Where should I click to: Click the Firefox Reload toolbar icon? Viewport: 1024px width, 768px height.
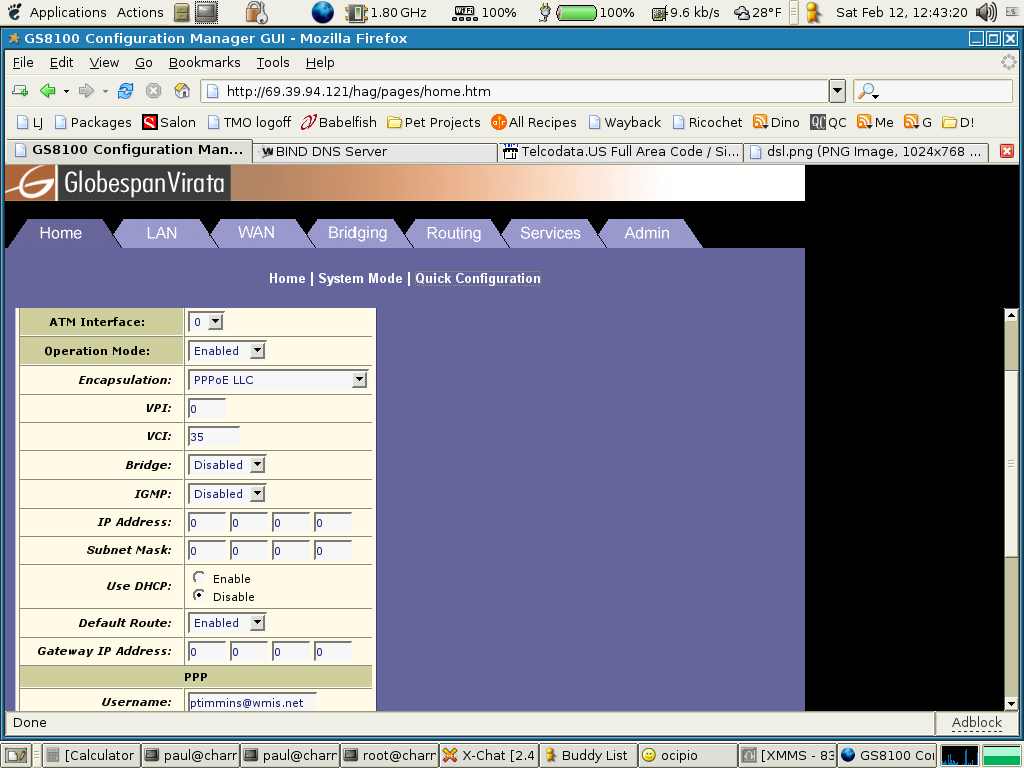125,91
